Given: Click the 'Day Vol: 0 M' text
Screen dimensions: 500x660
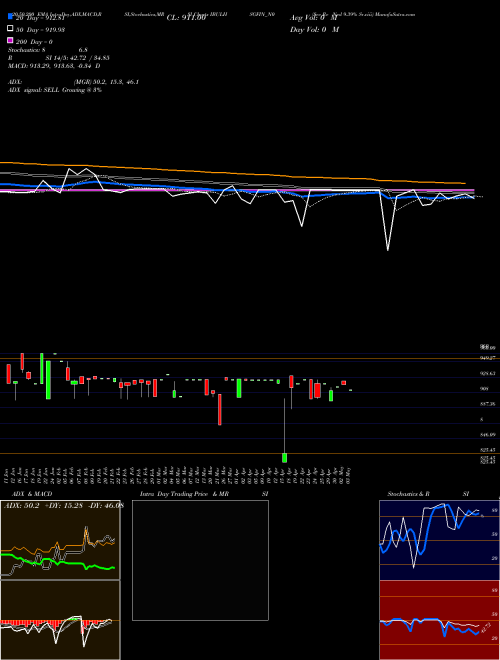Looking at the screenshot, I should click(x=314, y=29).
